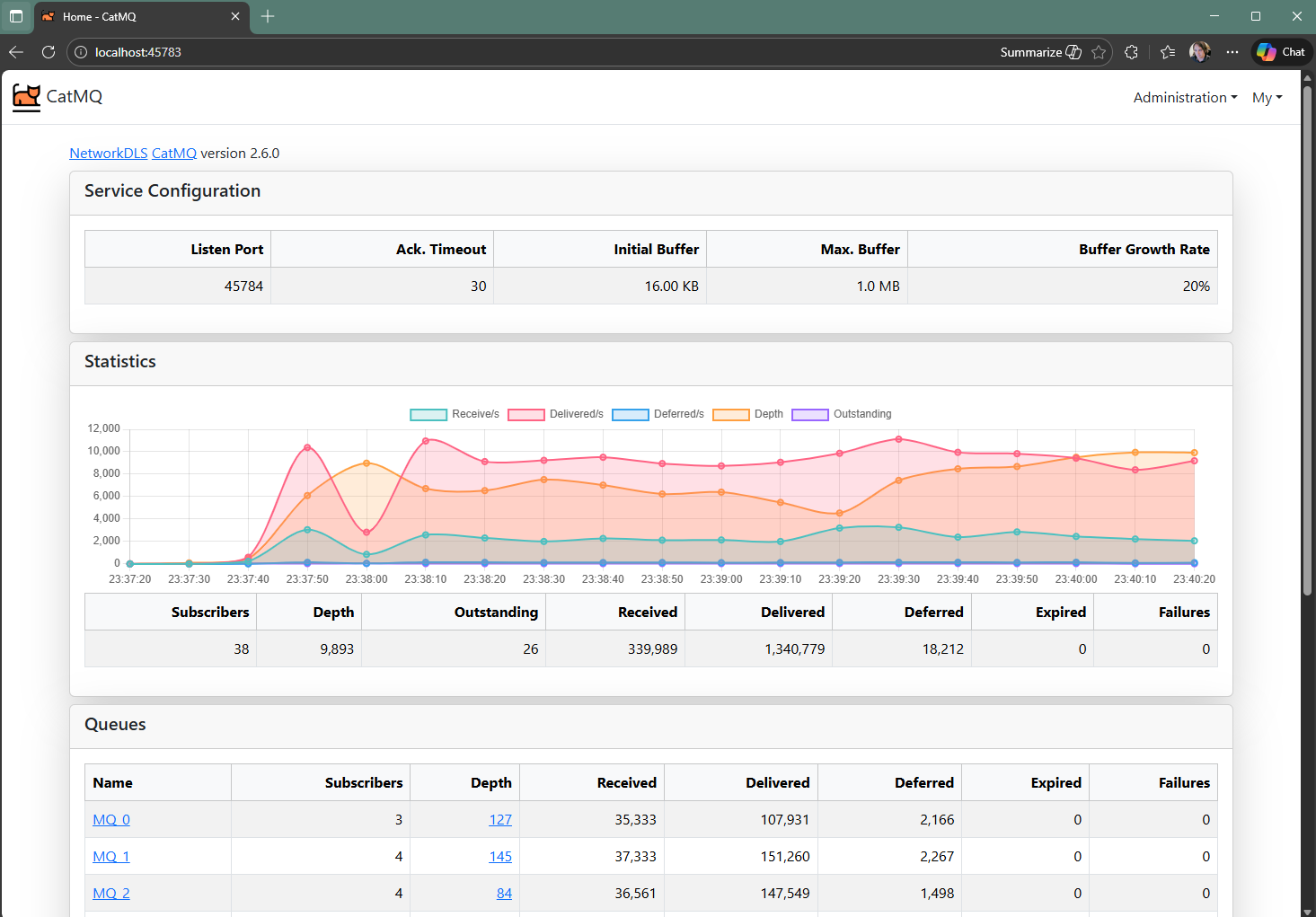Open the MQ_1 queue link
This screenshot has width=1316, height=917.
tap(111, 857)
